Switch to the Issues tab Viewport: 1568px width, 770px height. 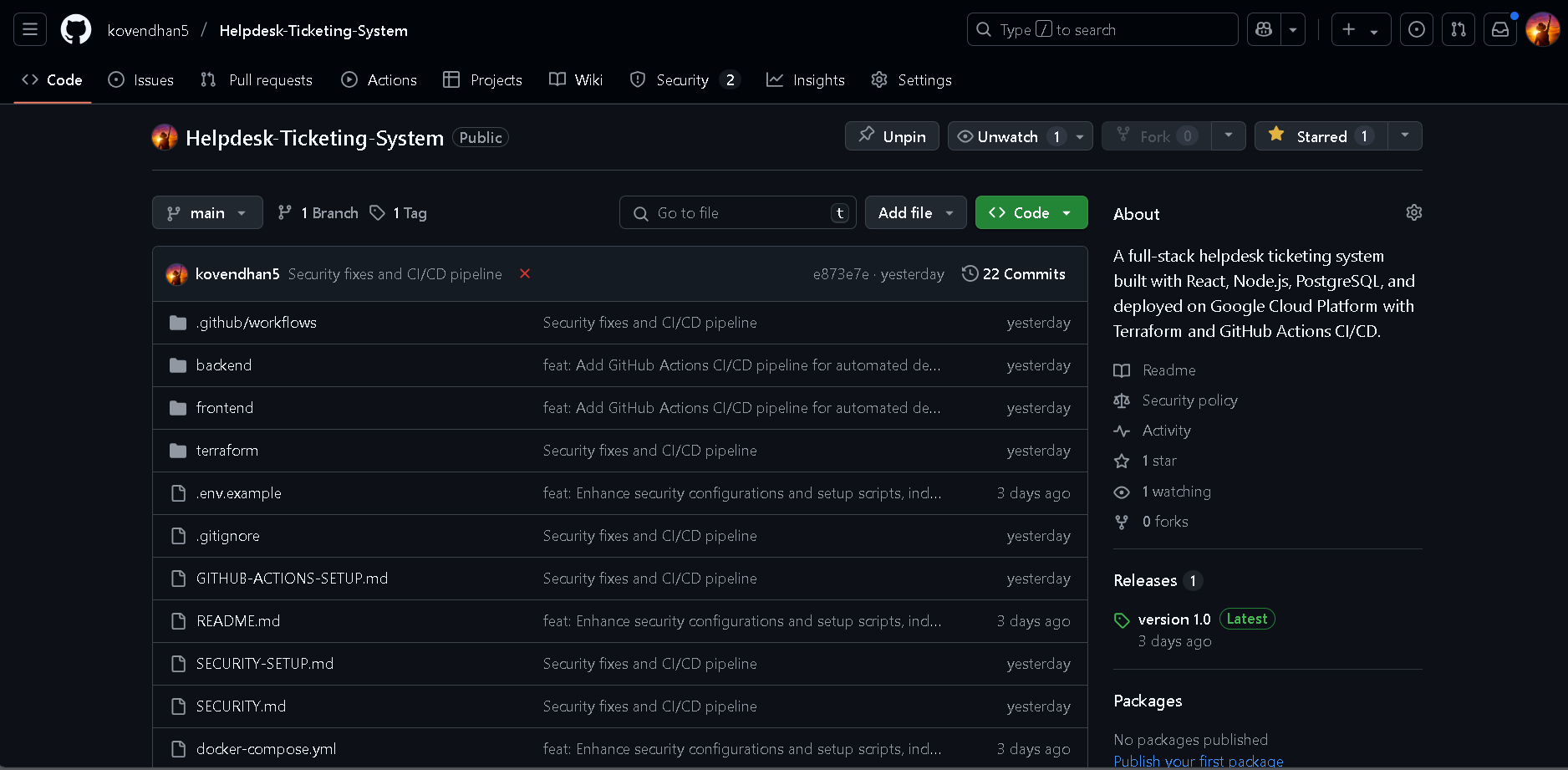[141, 80]
